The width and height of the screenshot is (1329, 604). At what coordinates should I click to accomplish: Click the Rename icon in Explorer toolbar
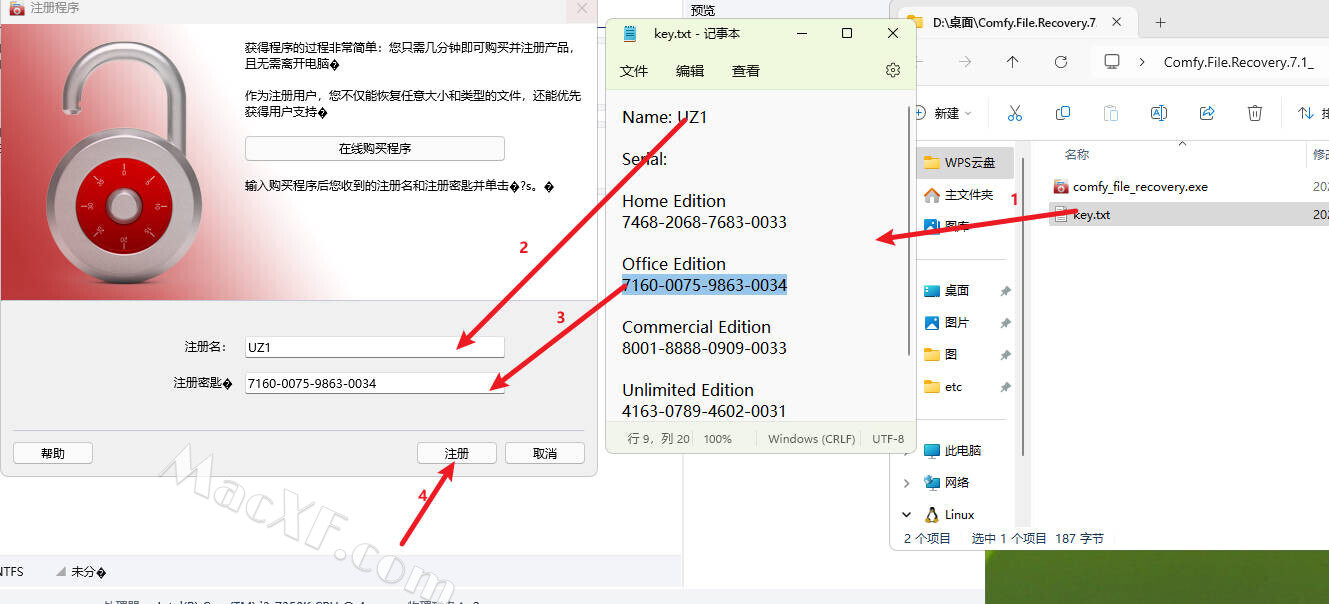click(1159, 113)
